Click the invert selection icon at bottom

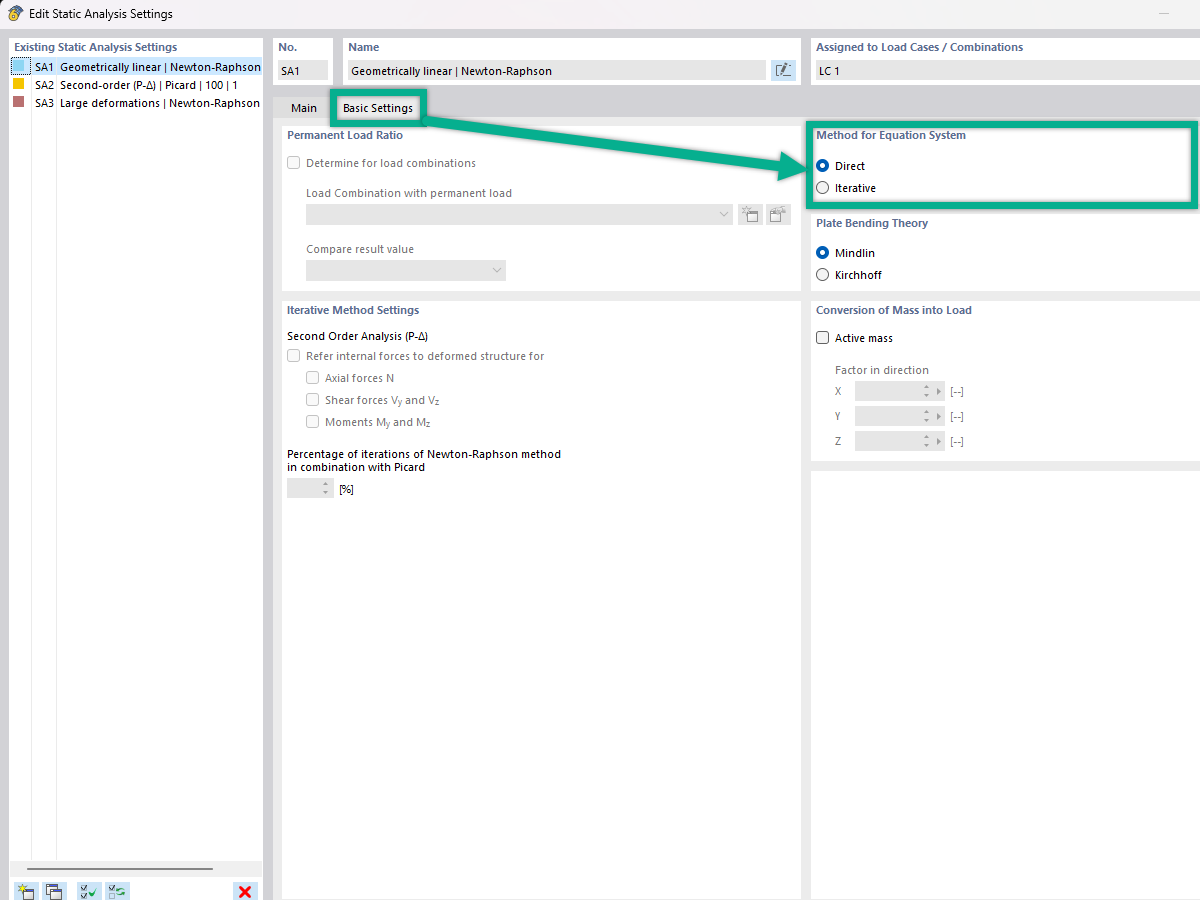pyautogui.click(x=117, y=890)
